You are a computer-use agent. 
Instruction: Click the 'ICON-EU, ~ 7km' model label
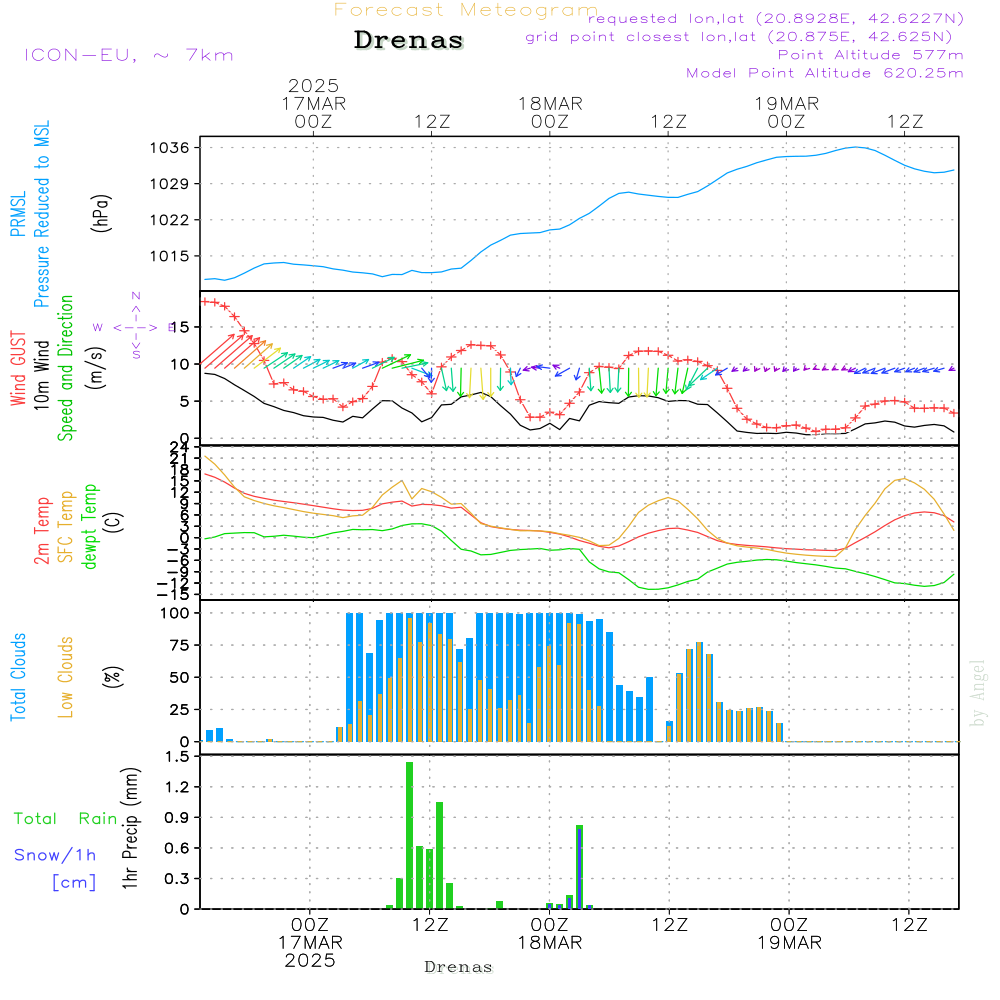tap(129, 55)
